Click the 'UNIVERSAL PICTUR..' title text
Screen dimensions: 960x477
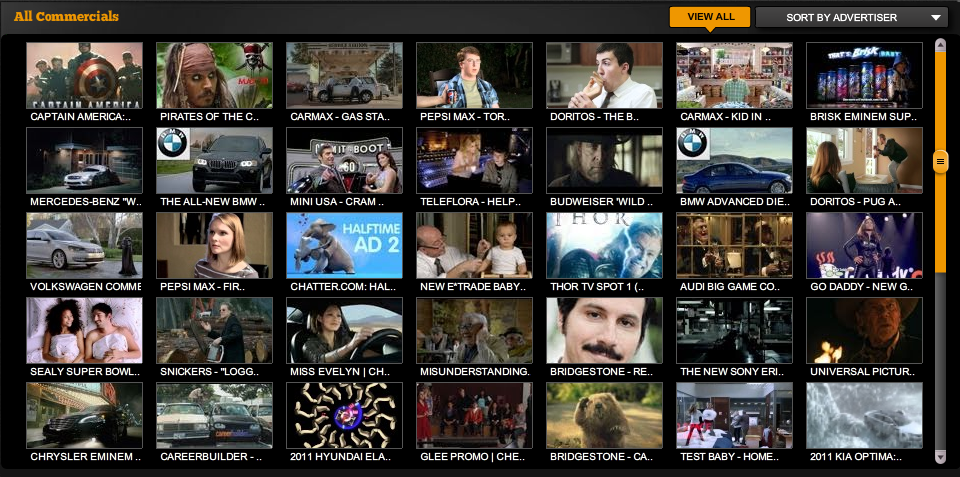point(863,371)
